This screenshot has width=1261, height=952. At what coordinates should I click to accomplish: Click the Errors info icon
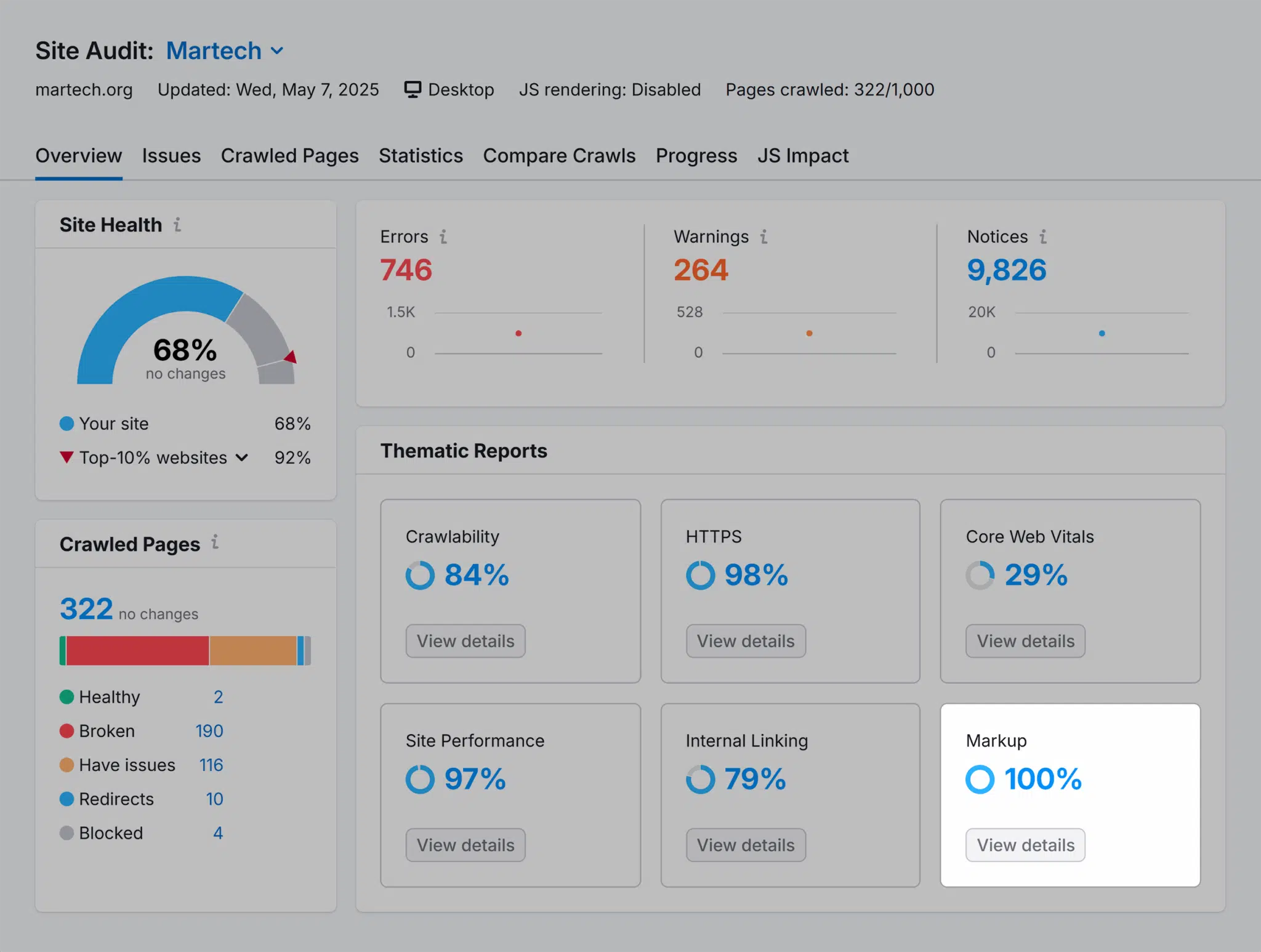443,236
